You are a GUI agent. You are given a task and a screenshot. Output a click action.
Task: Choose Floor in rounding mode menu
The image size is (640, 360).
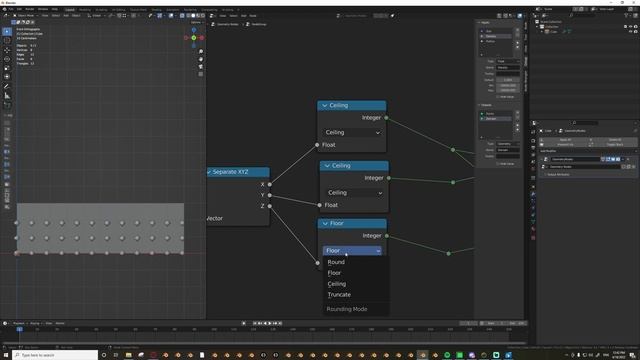point(334,273)
